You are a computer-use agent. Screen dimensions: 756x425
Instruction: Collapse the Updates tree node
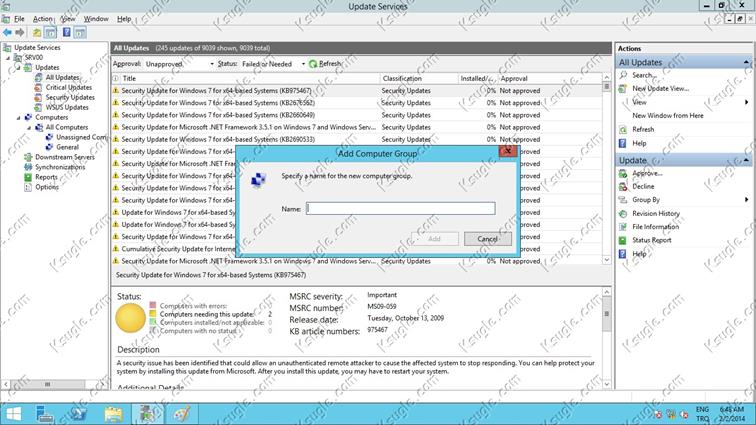pos(19,68)
